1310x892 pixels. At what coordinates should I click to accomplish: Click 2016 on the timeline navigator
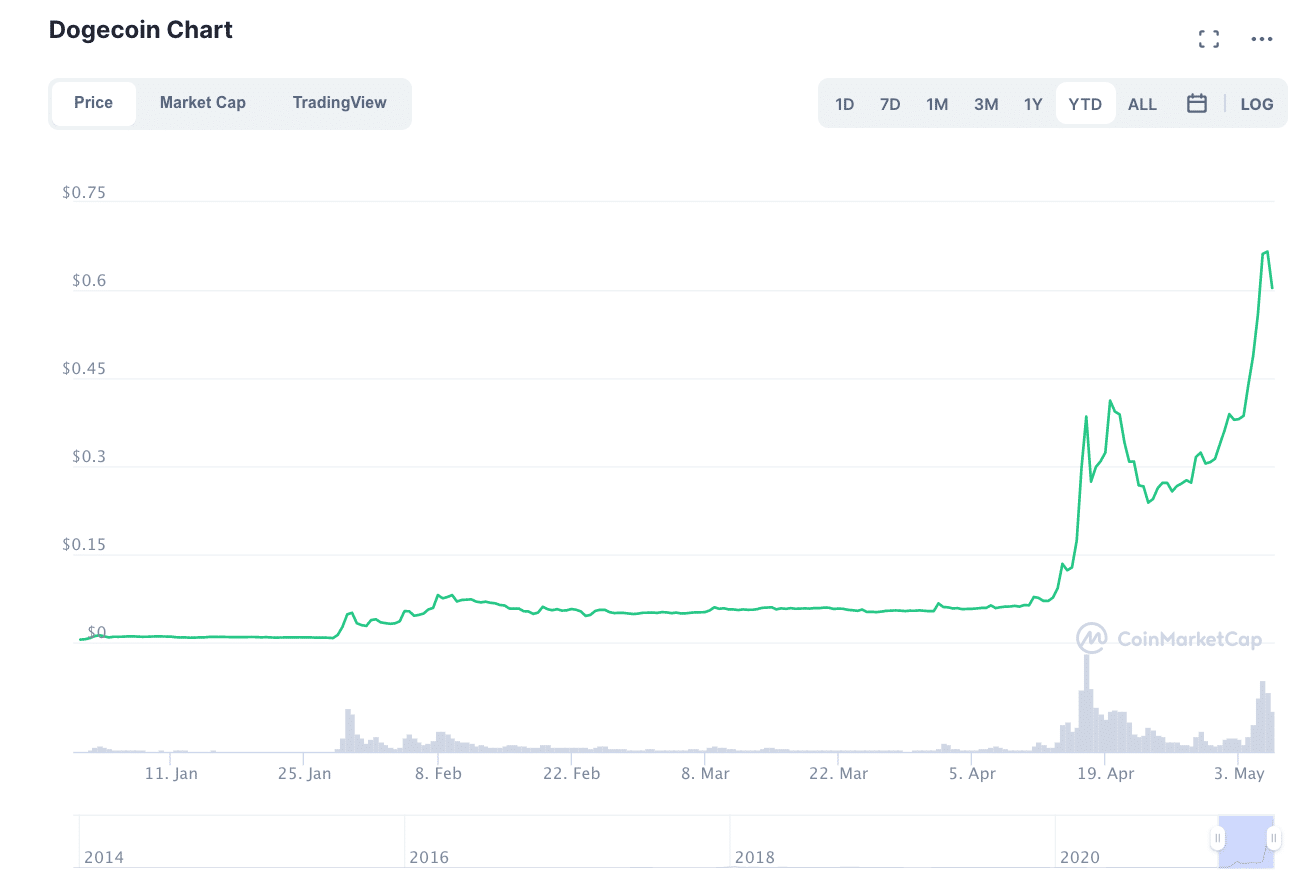(429, 857)
